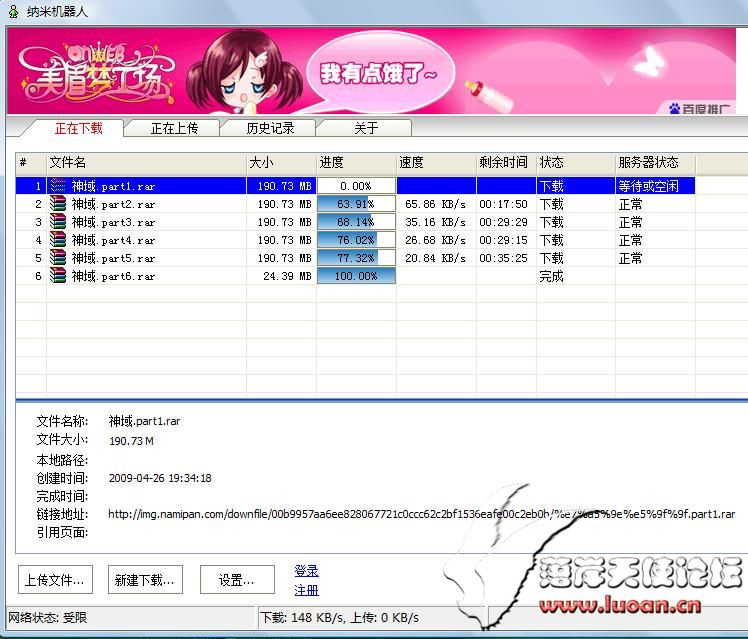Sort by the 剩余时间 column header
Screen dimensions: 748x639
506,163
